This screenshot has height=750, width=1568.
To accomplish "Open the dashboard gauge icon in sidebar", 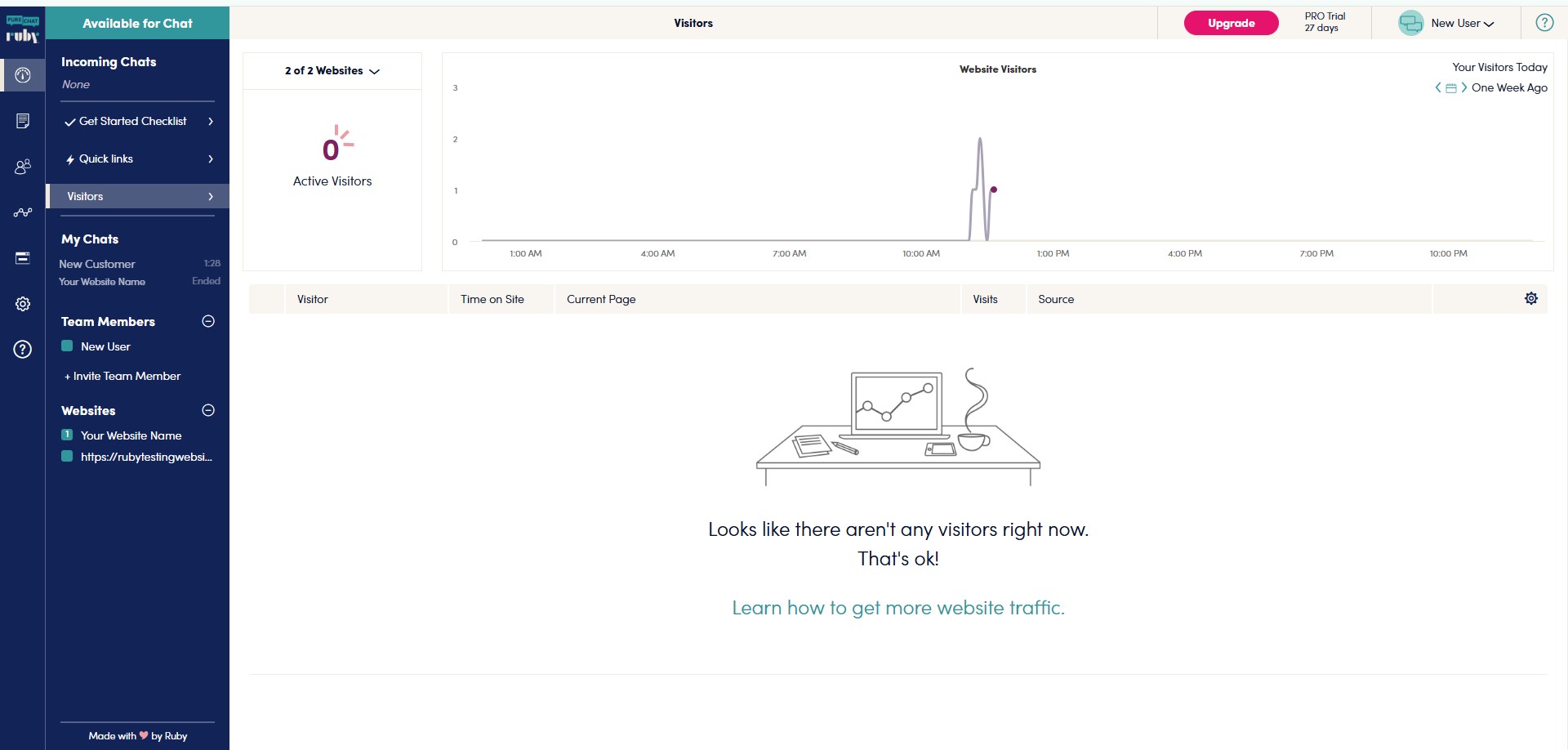I will [23, 75].
